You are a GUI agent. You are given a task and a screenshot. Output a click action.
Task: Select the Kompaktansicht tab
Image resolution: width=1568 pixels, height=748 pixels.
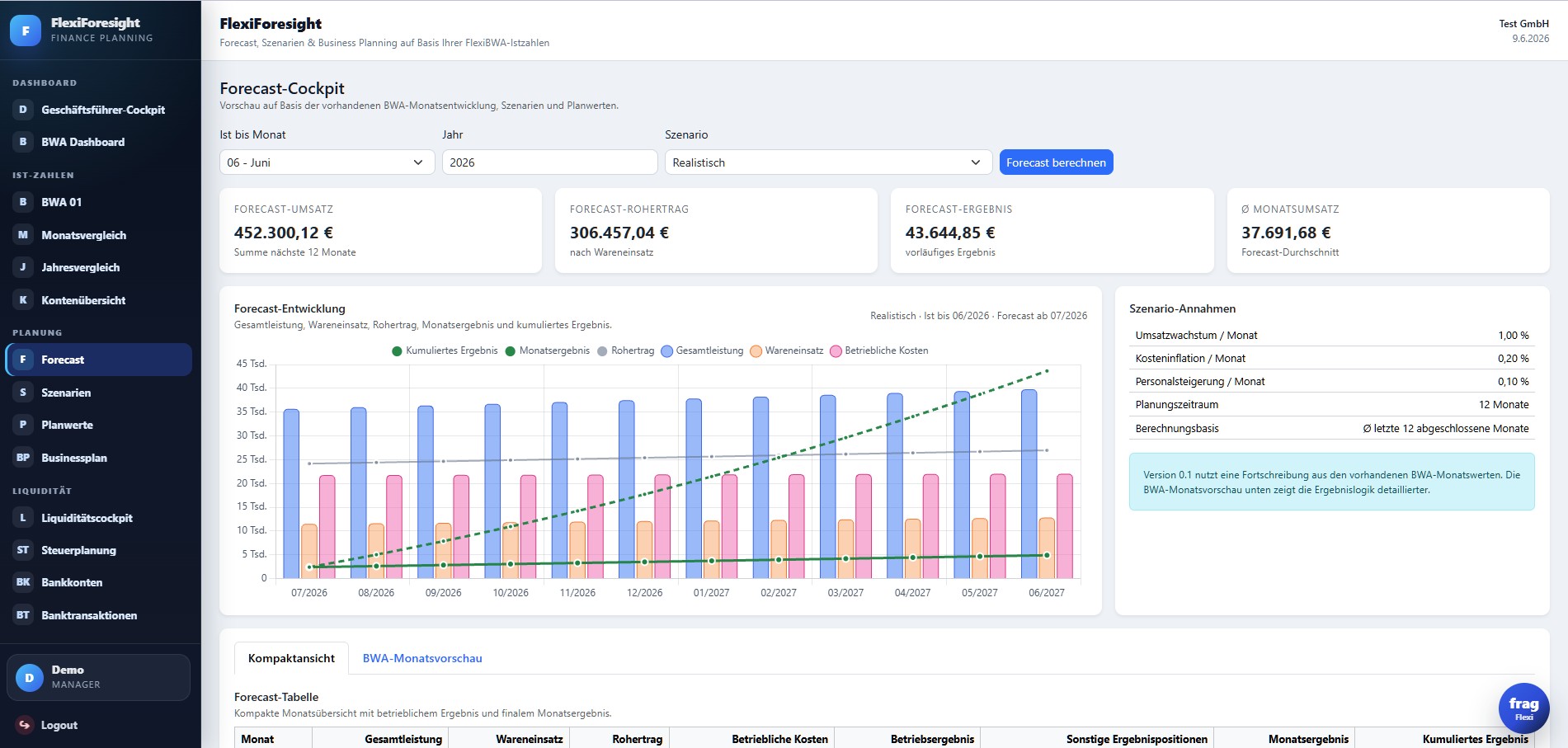pos(291,658)
